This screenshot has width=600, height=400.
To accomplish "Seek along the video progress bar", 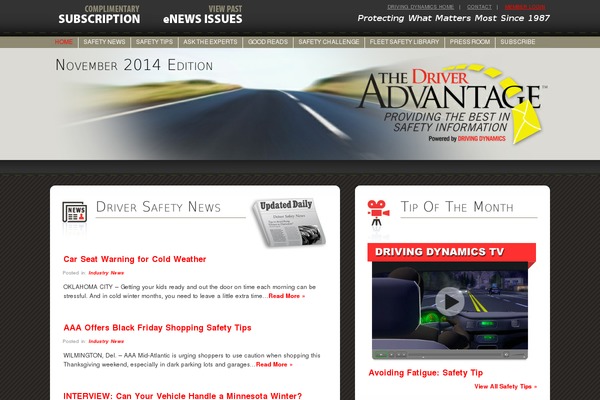I will (455, 355).
